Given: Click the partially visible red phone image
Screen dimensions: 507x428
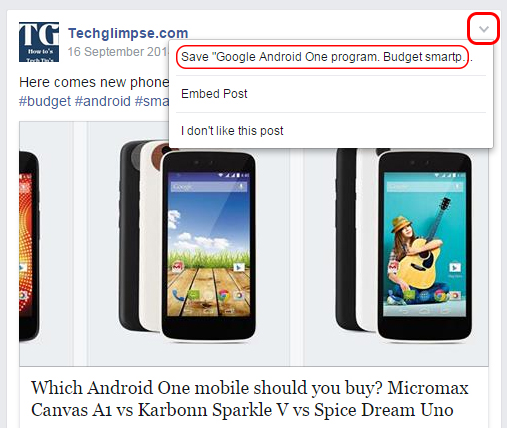Looking at the screenshot, I should (29, 246).
